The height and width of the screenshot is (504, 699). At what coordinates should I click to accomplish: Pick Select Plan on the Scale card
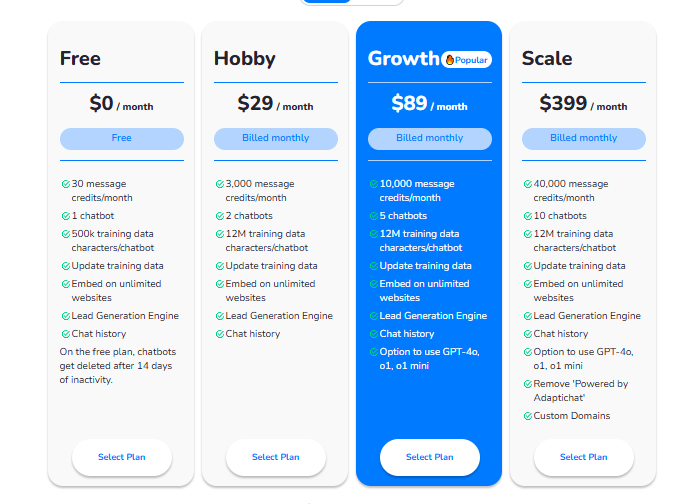coord(584,457)
